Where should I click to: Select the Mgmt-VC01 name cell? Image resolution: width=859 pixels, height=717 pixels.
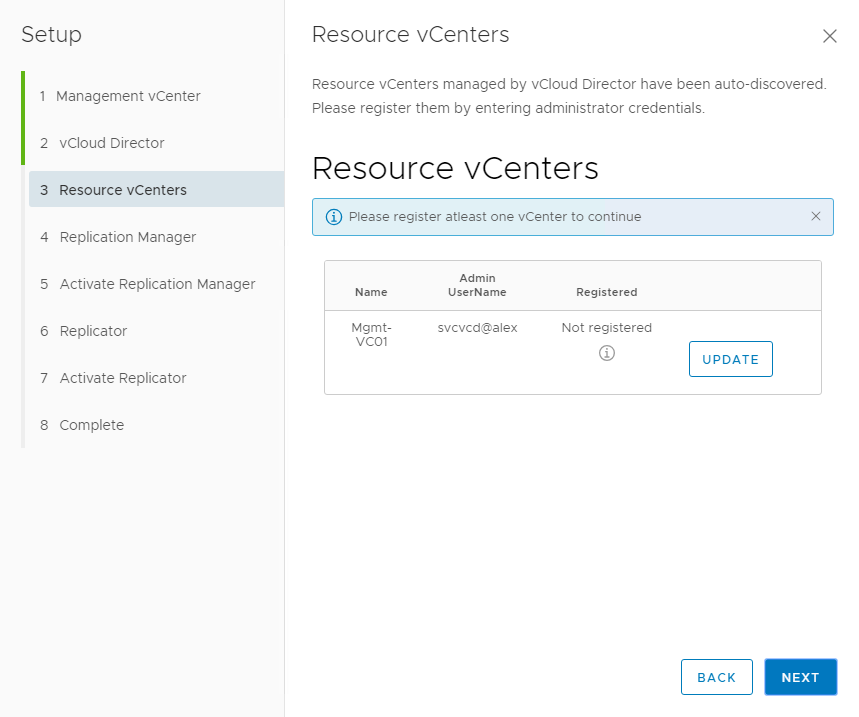371,334
